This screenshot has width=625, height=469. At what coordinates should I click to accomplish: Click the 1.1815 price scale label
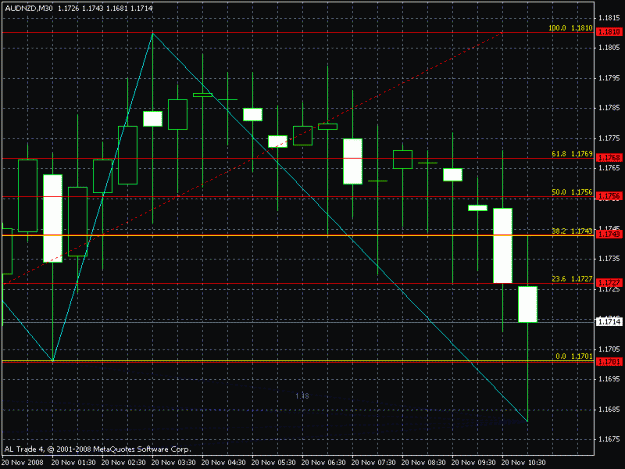[609, 18]
